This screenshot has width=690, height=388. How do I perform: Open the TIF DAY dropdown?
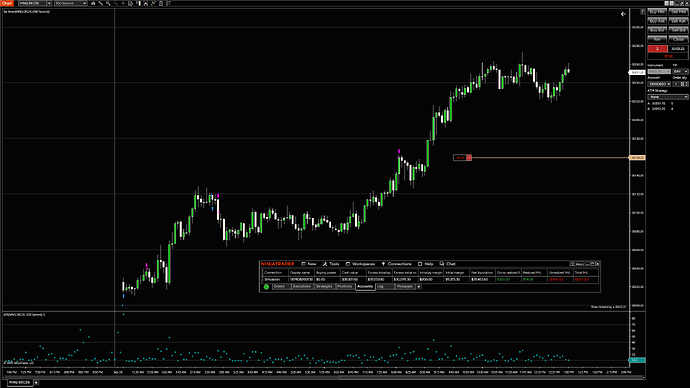coord(680,71)
